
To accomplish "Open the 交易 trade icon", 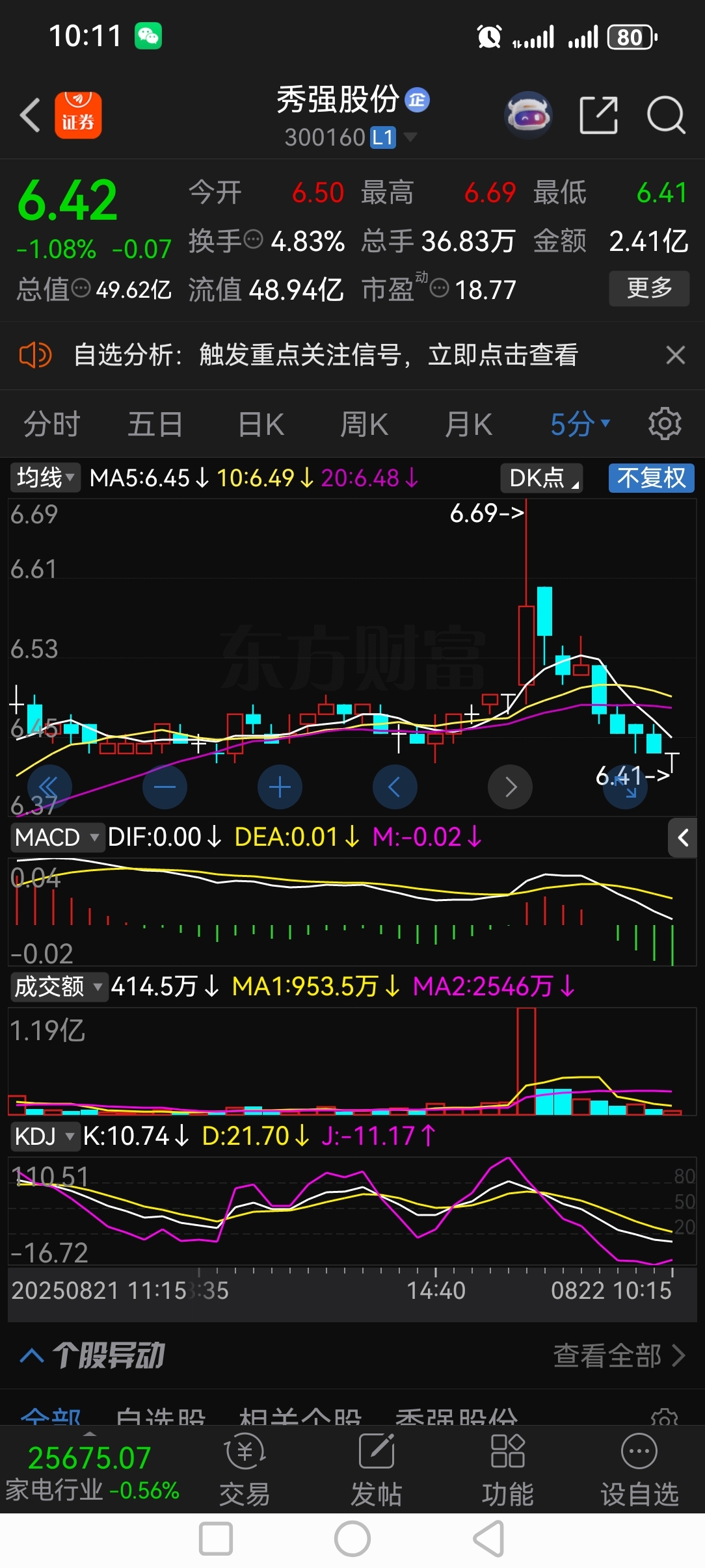I will pos(245,1470).
